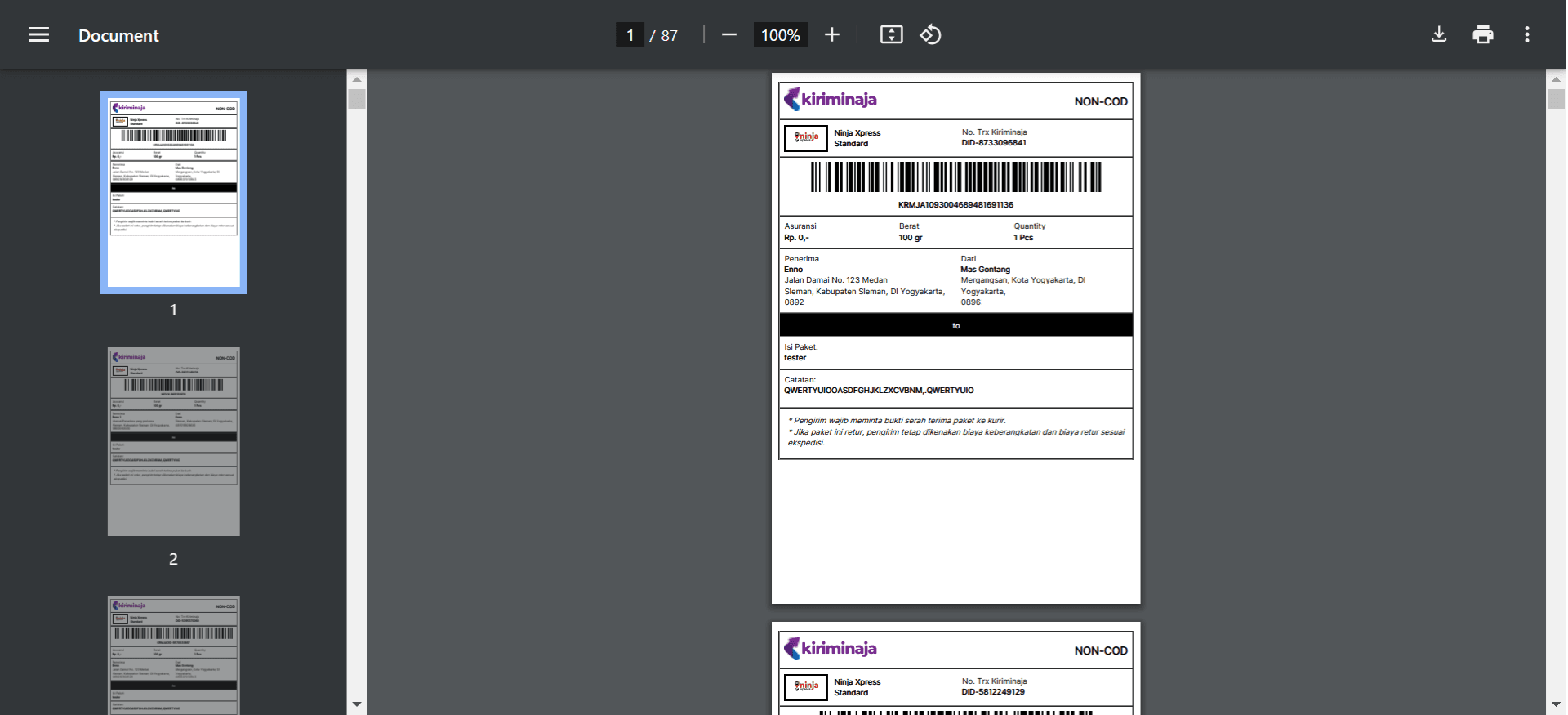Toggle the sidebar with the hamburger menu icon
The image size is (1568, 715).
click(39, 34)
